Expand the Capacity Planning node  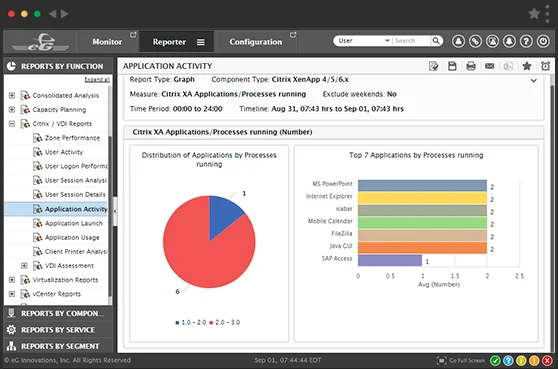(12, 110)
